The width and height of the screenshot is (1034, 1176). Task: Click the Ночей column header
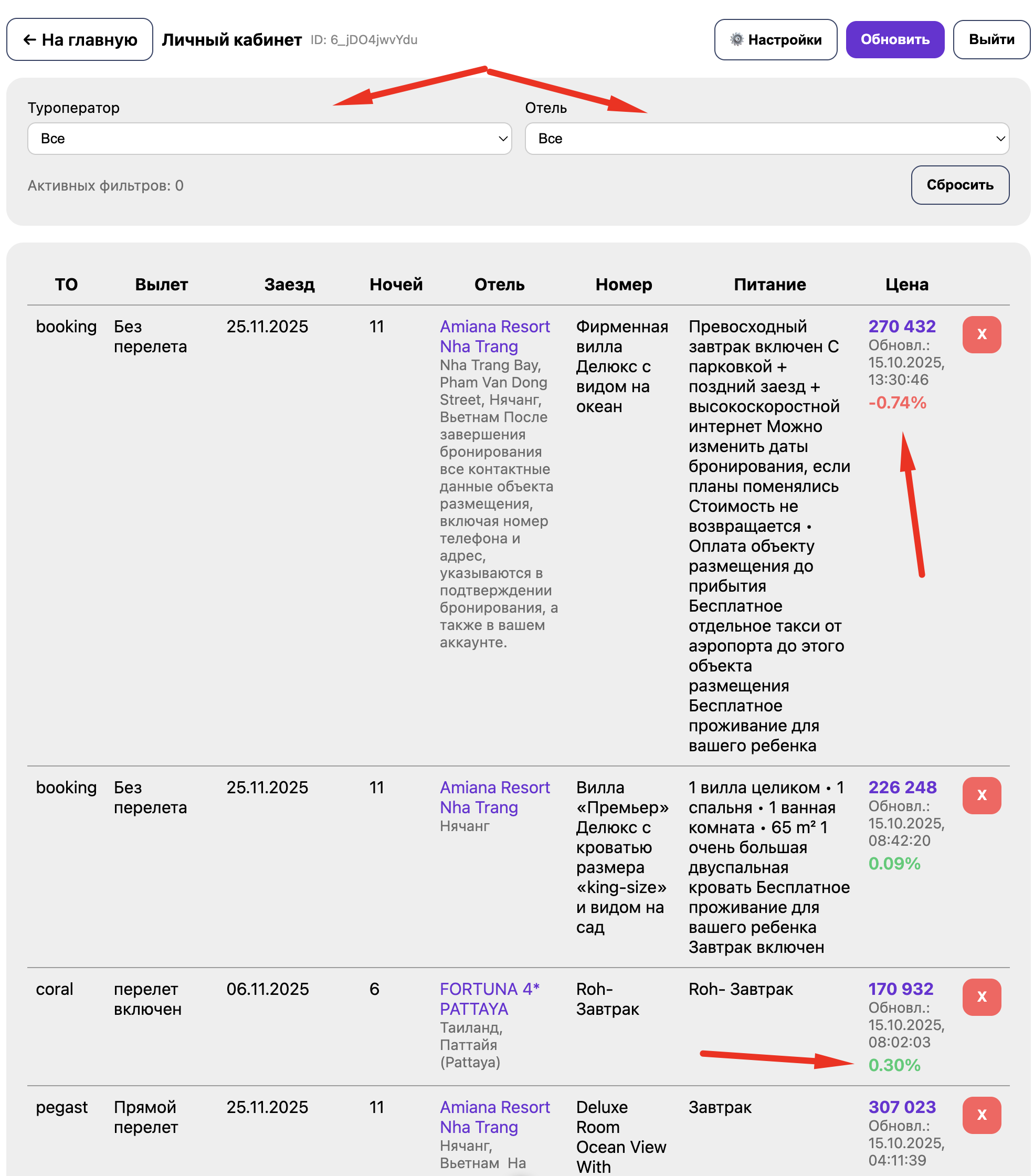point(396,284)
